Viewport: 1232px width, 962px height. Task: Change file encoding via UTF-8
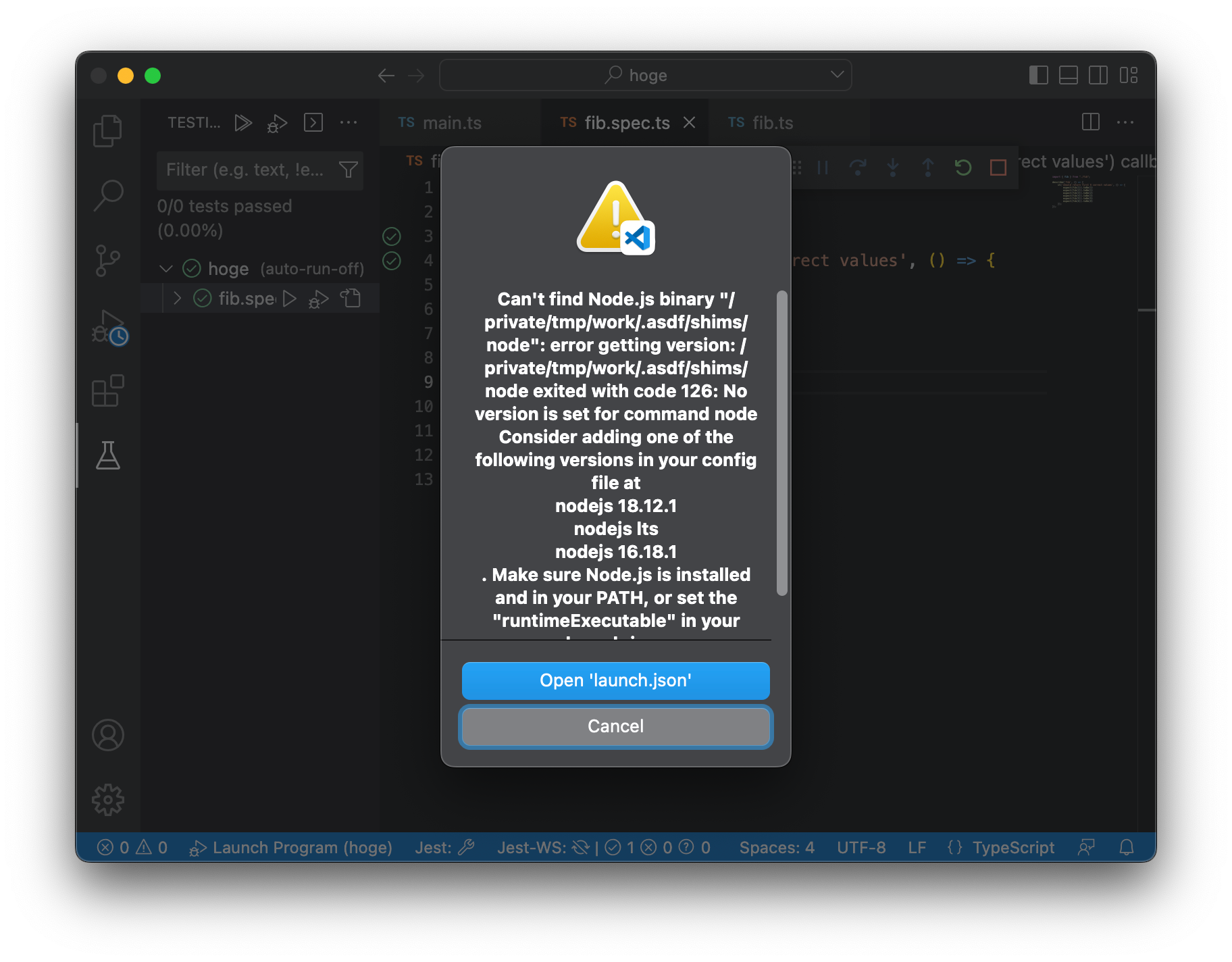(861, 847)
